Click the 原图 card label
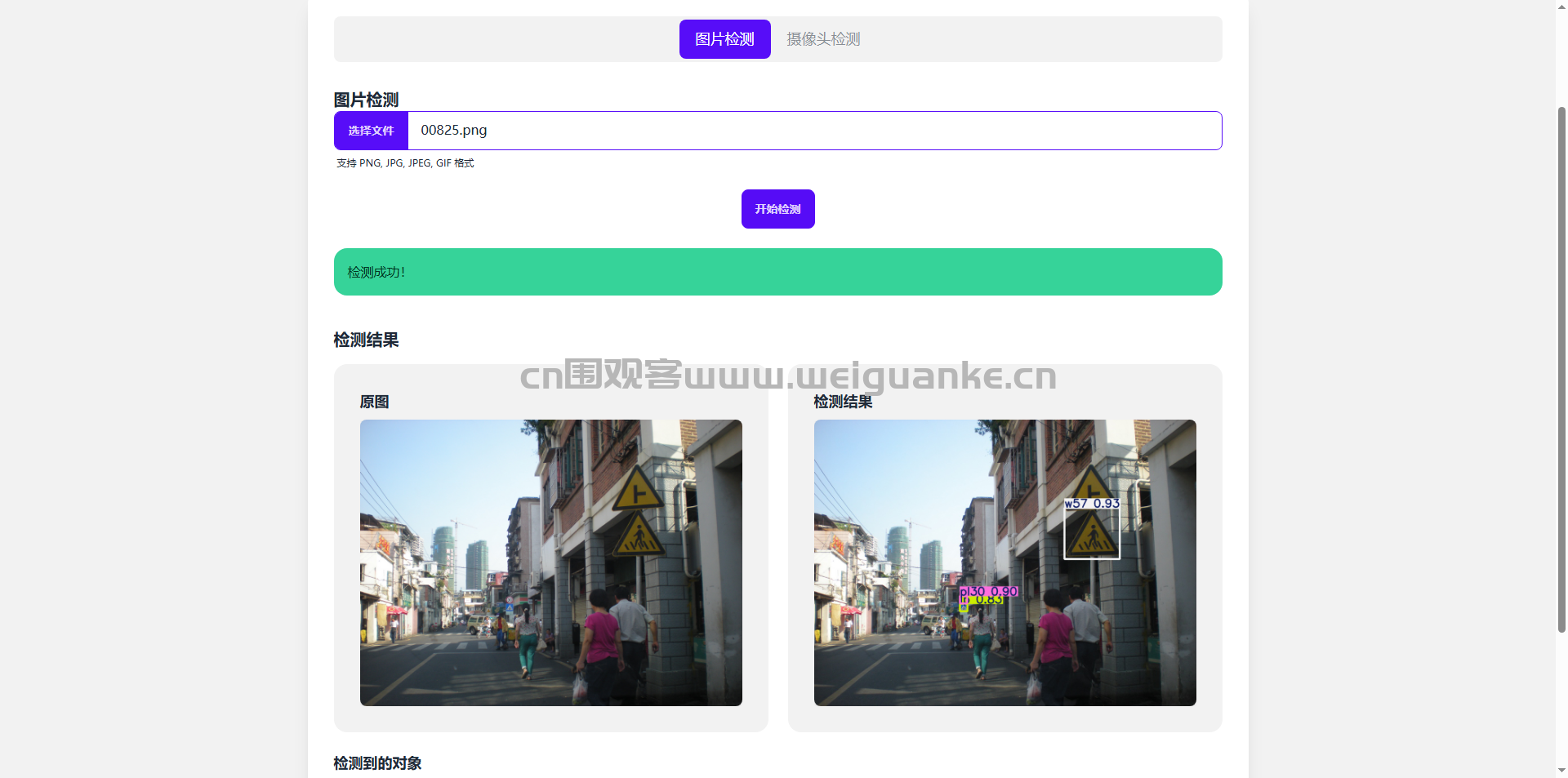The image size is (1568, 778). tap(374, 402)
